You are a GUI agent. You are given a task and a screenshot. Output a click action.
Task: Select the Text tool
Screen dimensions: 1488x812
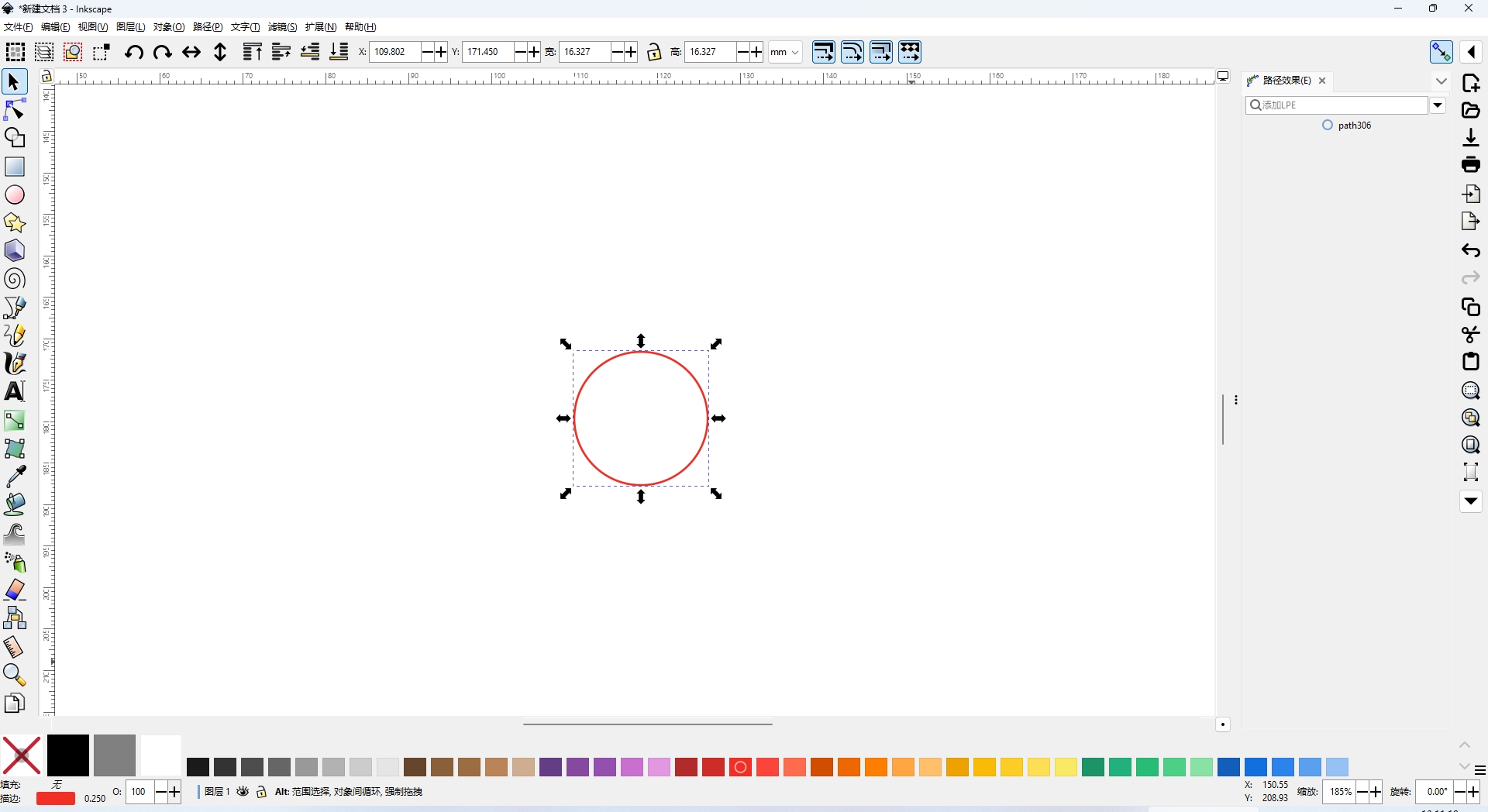pos(15,391)
